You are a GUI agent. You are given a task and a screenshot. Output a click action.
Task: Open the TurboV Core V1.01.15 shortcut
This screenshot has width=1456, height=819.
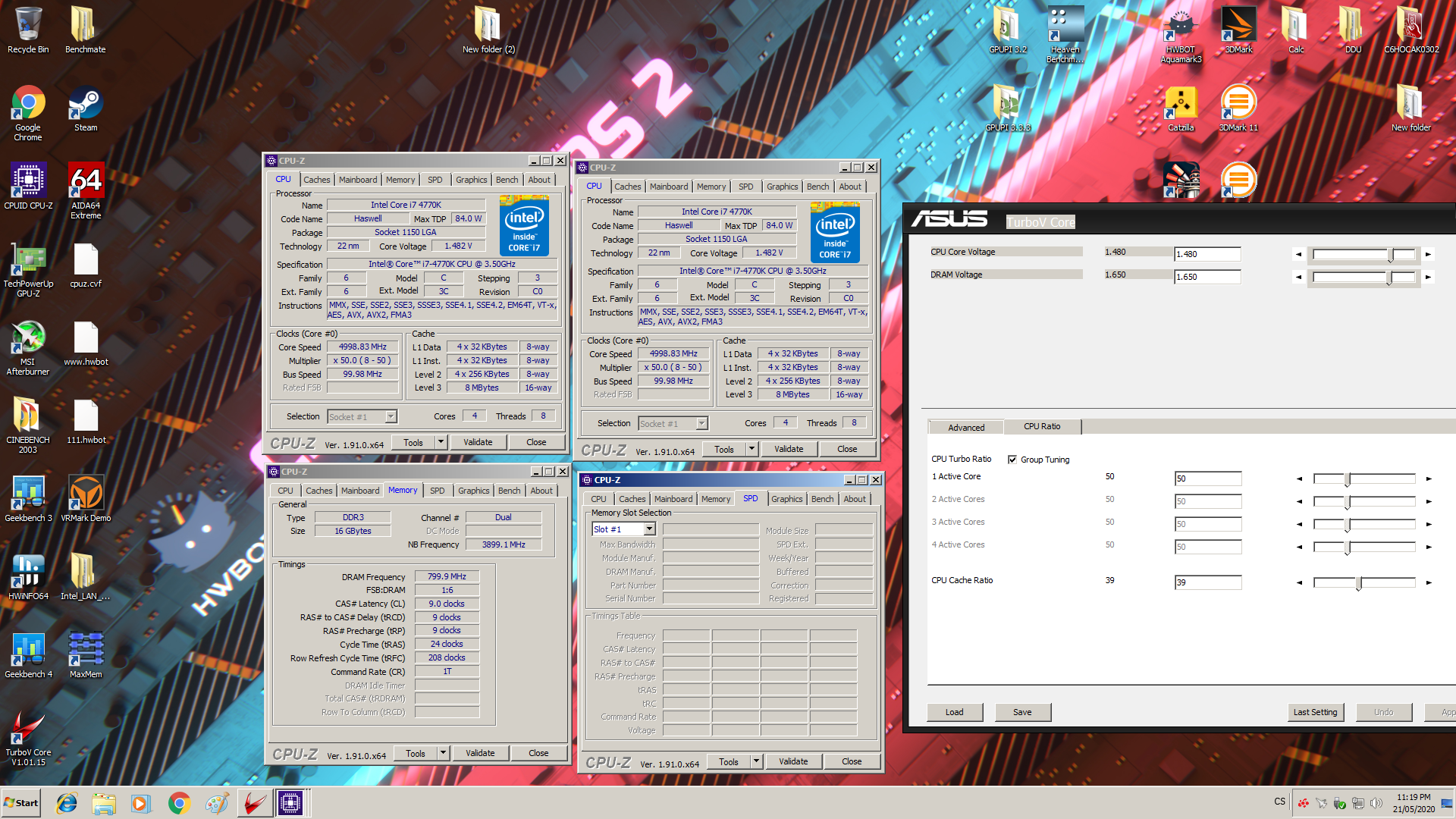[x=28, y=738]
